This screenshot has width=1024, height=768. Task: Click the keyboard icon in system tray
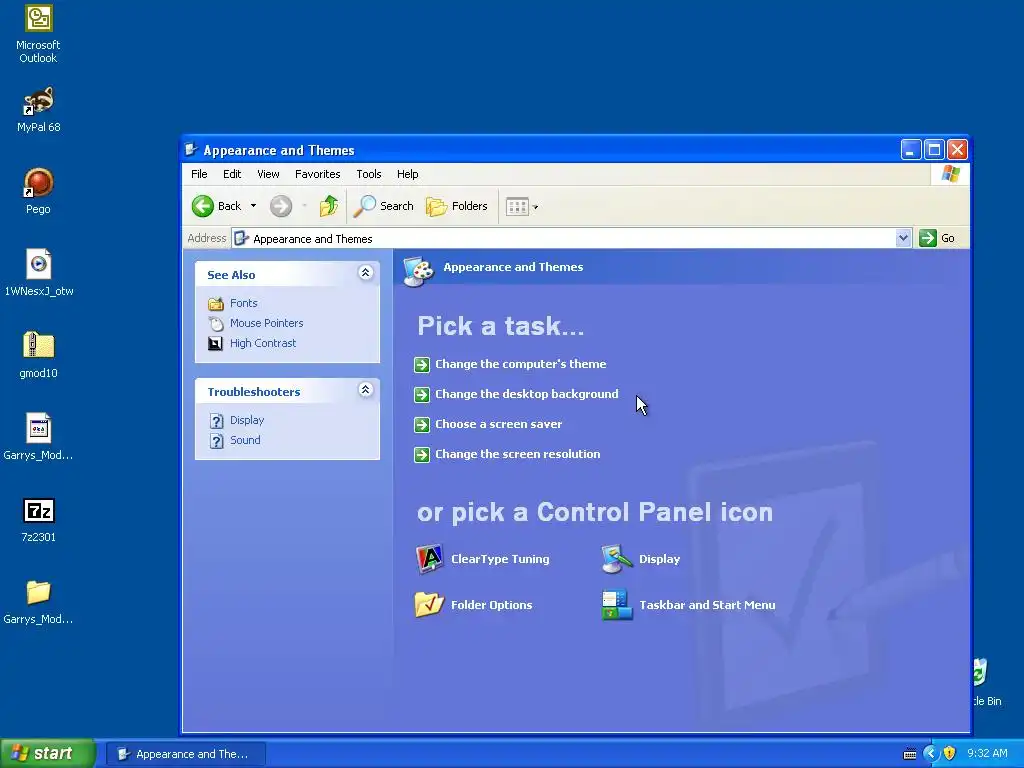point(909,754)
